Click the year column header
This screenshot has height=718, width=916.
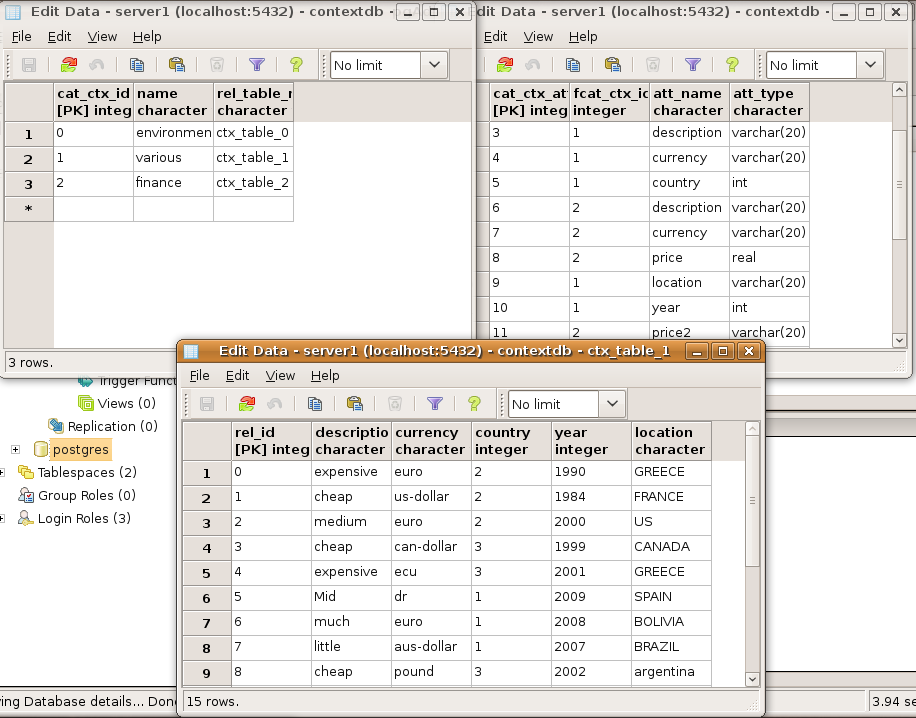coord(591,441)
